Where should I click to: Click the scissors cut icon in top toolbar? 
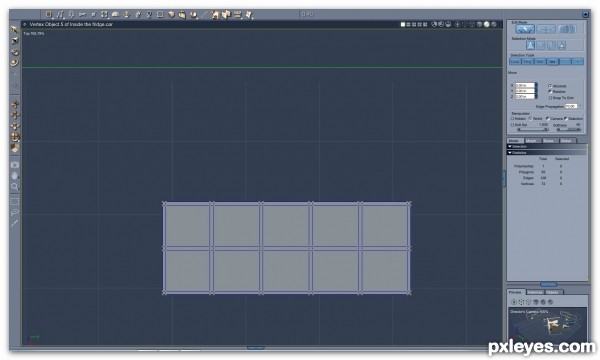tap(82, 15)
